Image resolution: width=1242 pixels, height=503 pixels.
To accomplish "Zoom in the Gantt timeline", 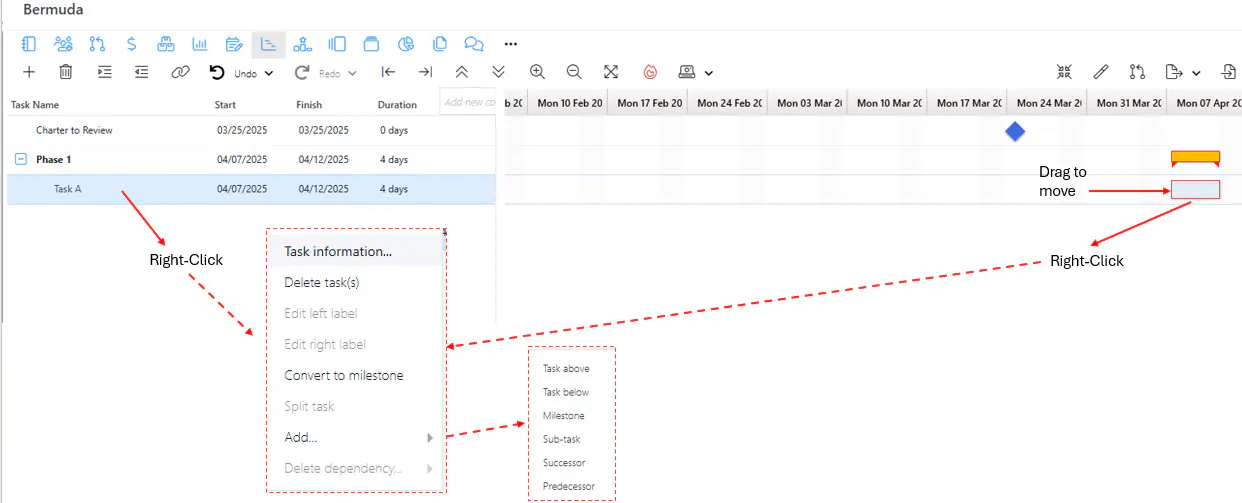I will pos(537,72).
